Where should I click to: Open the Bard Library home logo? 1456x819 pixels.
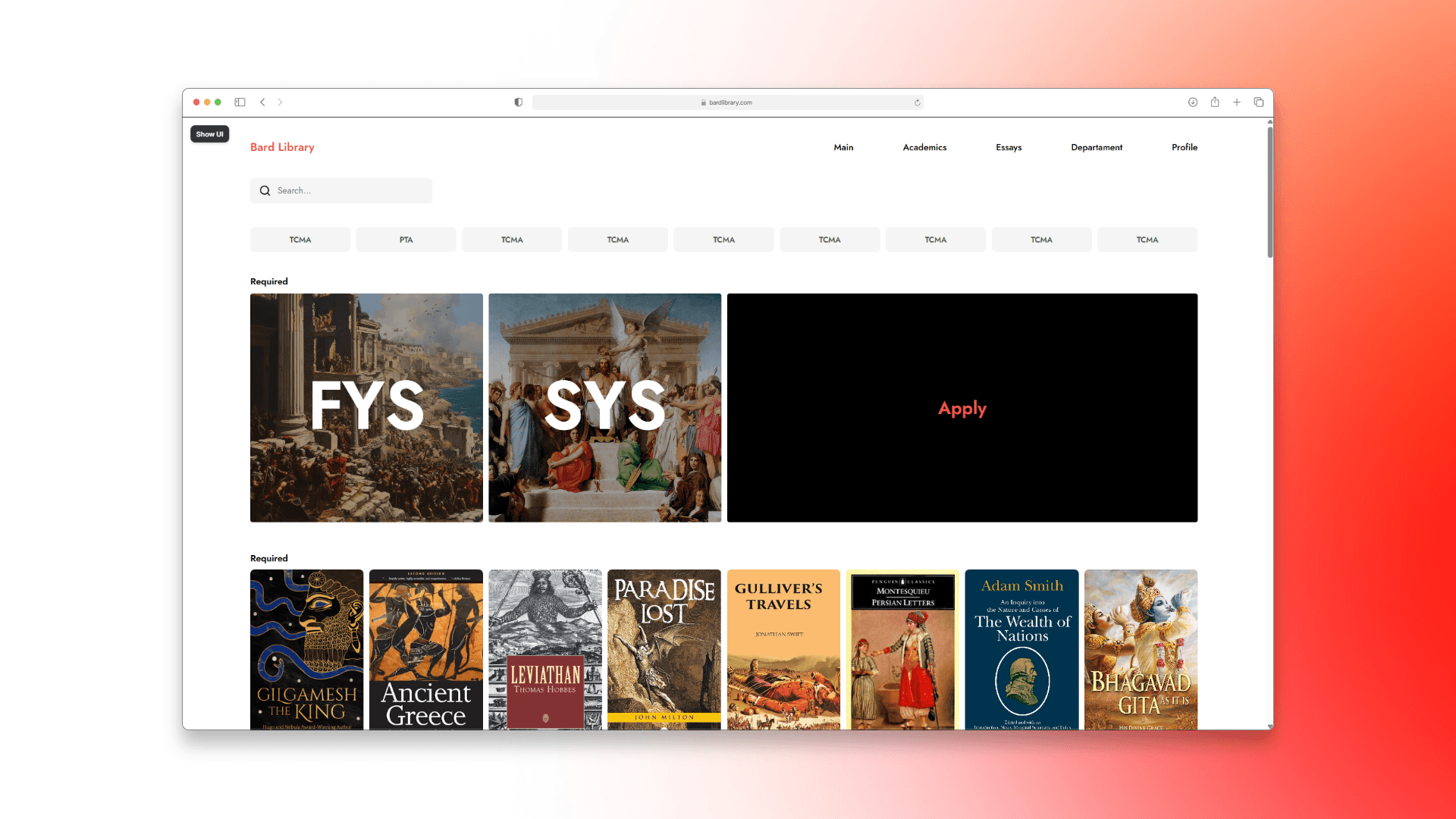pyautogui.click(x=282, y=147)
